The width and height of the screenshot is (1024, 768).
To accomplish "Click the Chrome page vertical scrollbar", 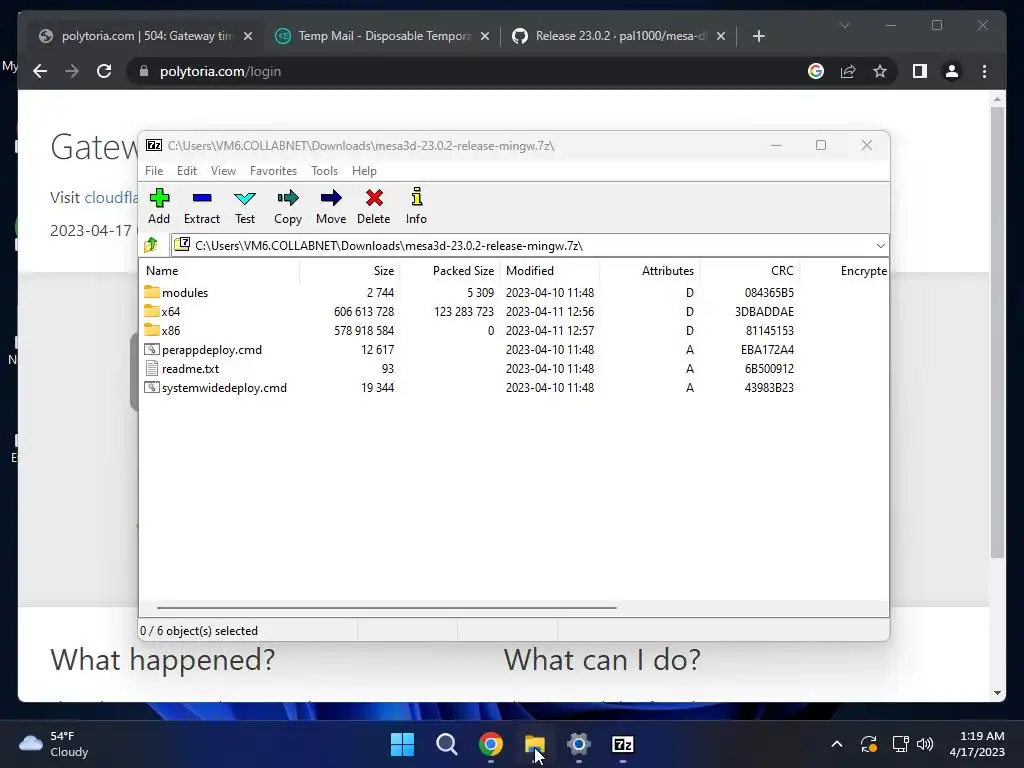I will coord(997,333).
